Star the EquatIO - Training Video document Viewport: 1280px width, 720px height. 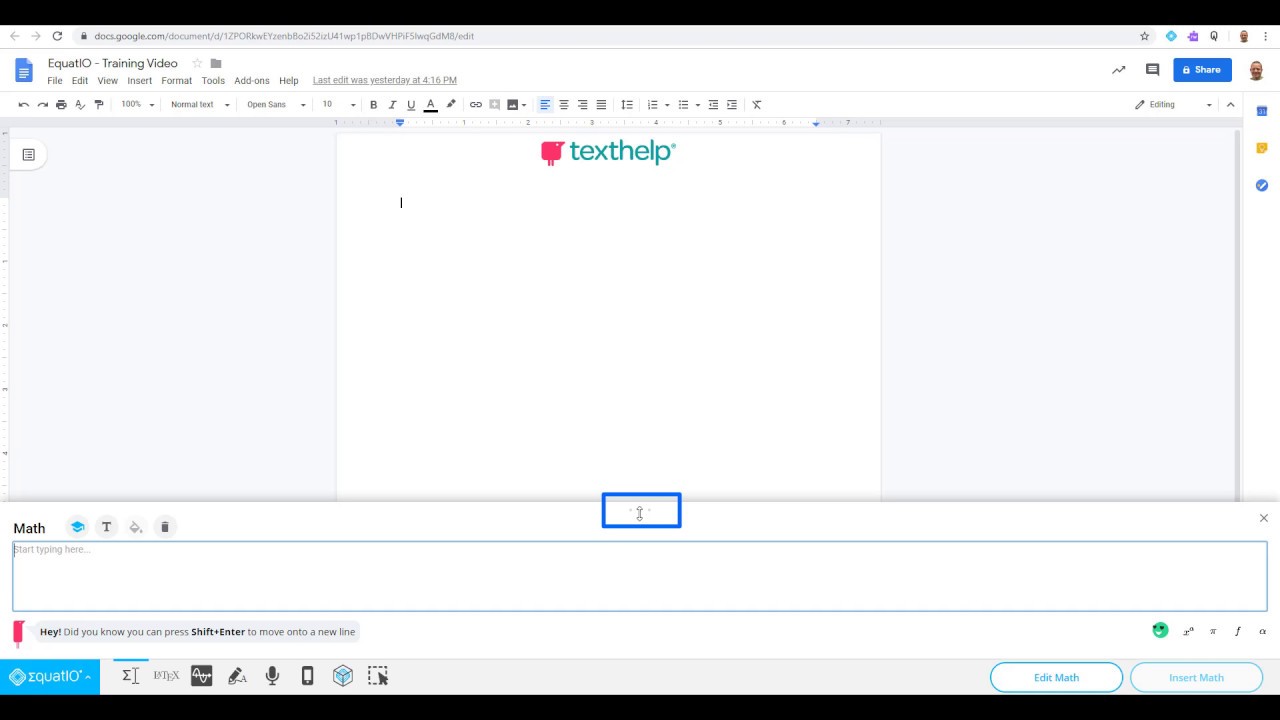click(x=197, y=63)
